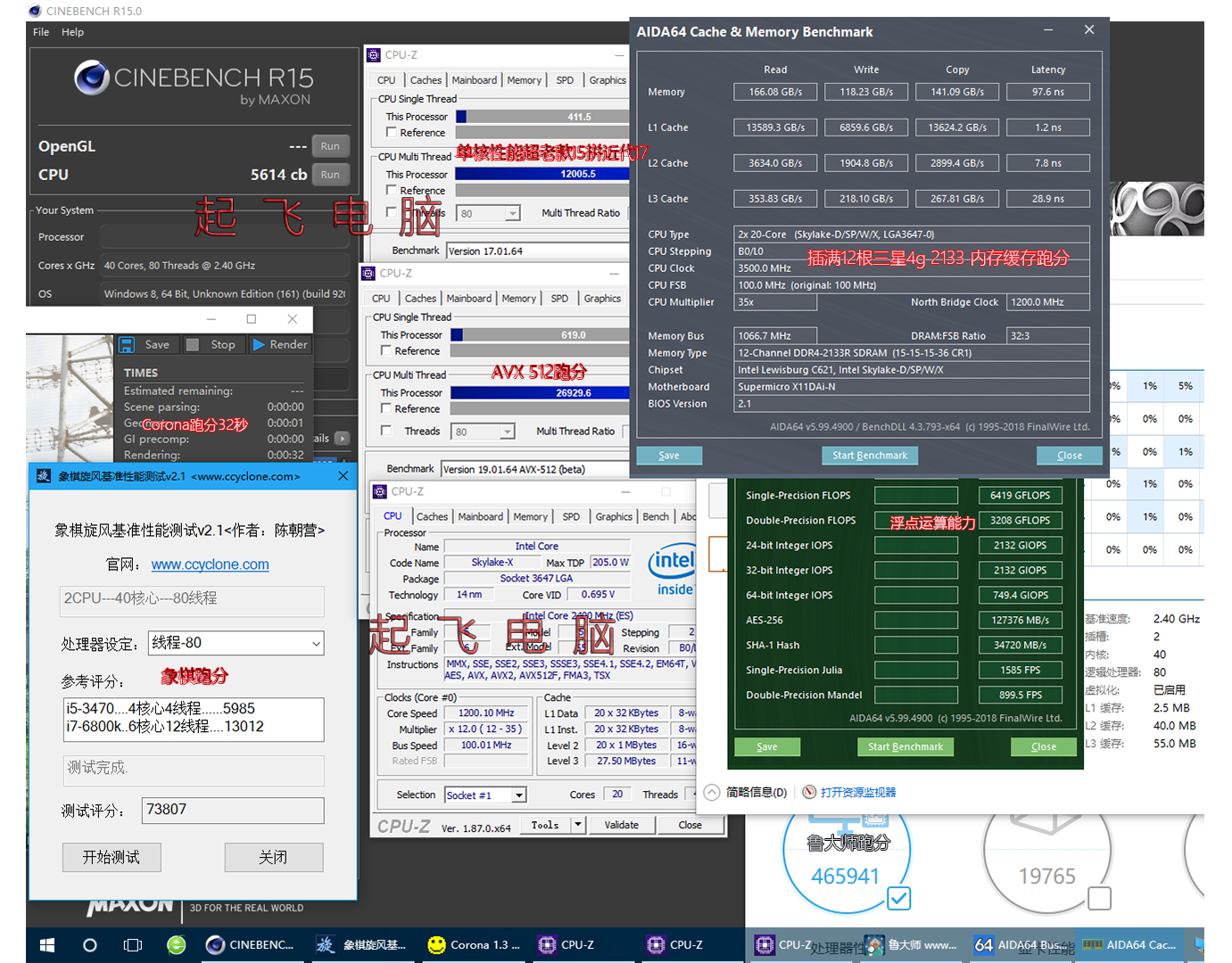Image resolution: width=1232 pixels, height=963 pixels.
Task: Click the Corona details arrow button
Action: pos(342,439)
